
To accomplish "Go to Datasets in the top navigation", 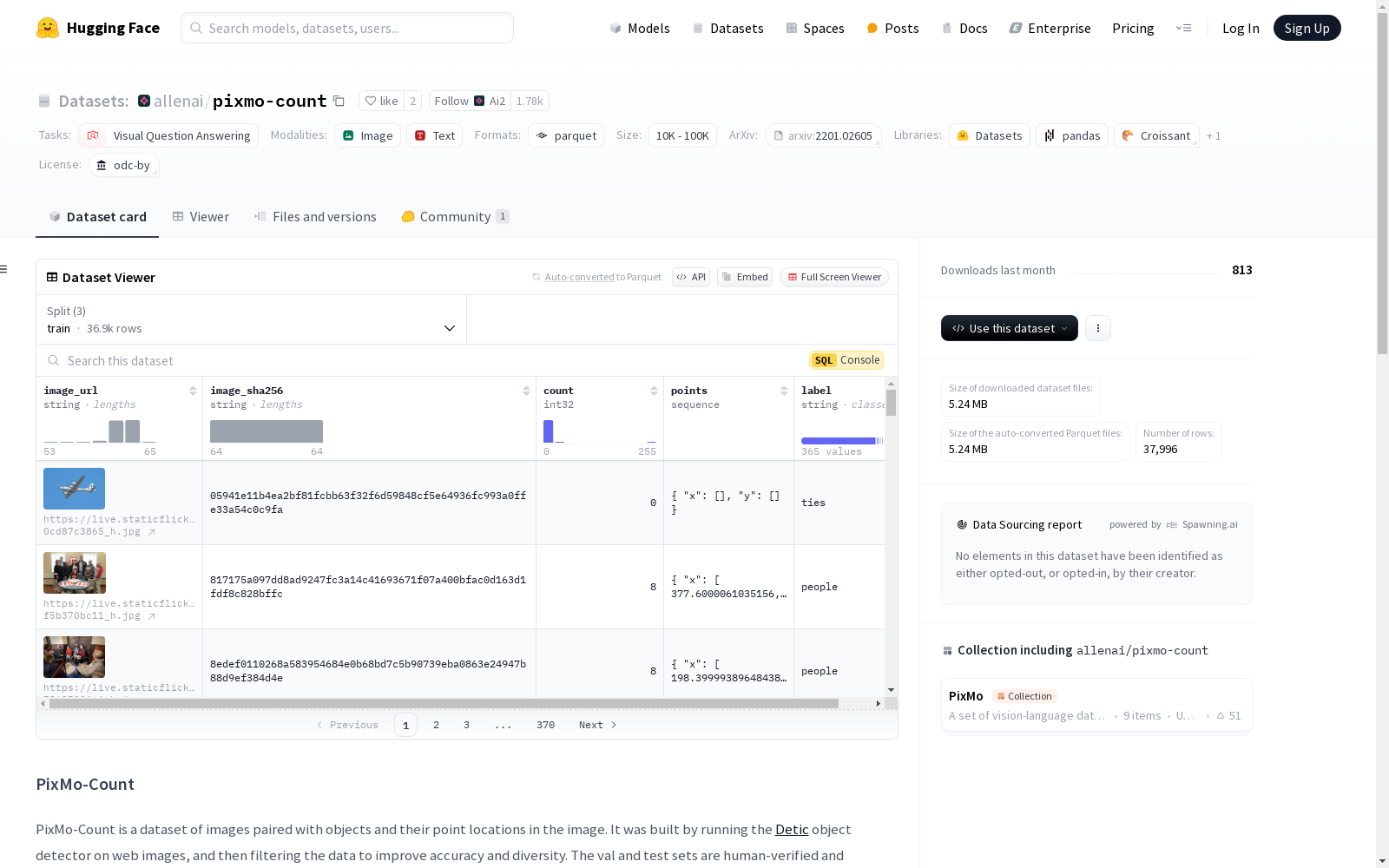I will 727,29.
